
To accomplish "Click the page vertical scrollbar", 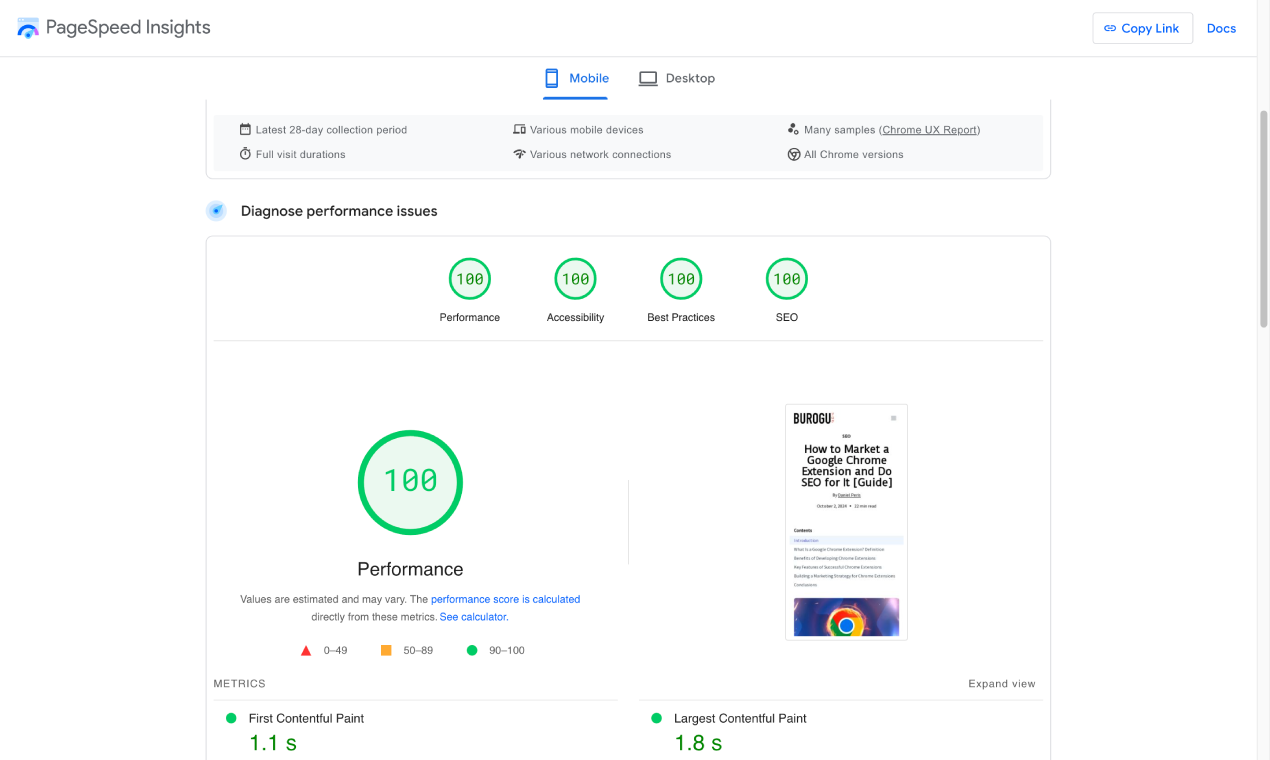I will (1263, 220).
